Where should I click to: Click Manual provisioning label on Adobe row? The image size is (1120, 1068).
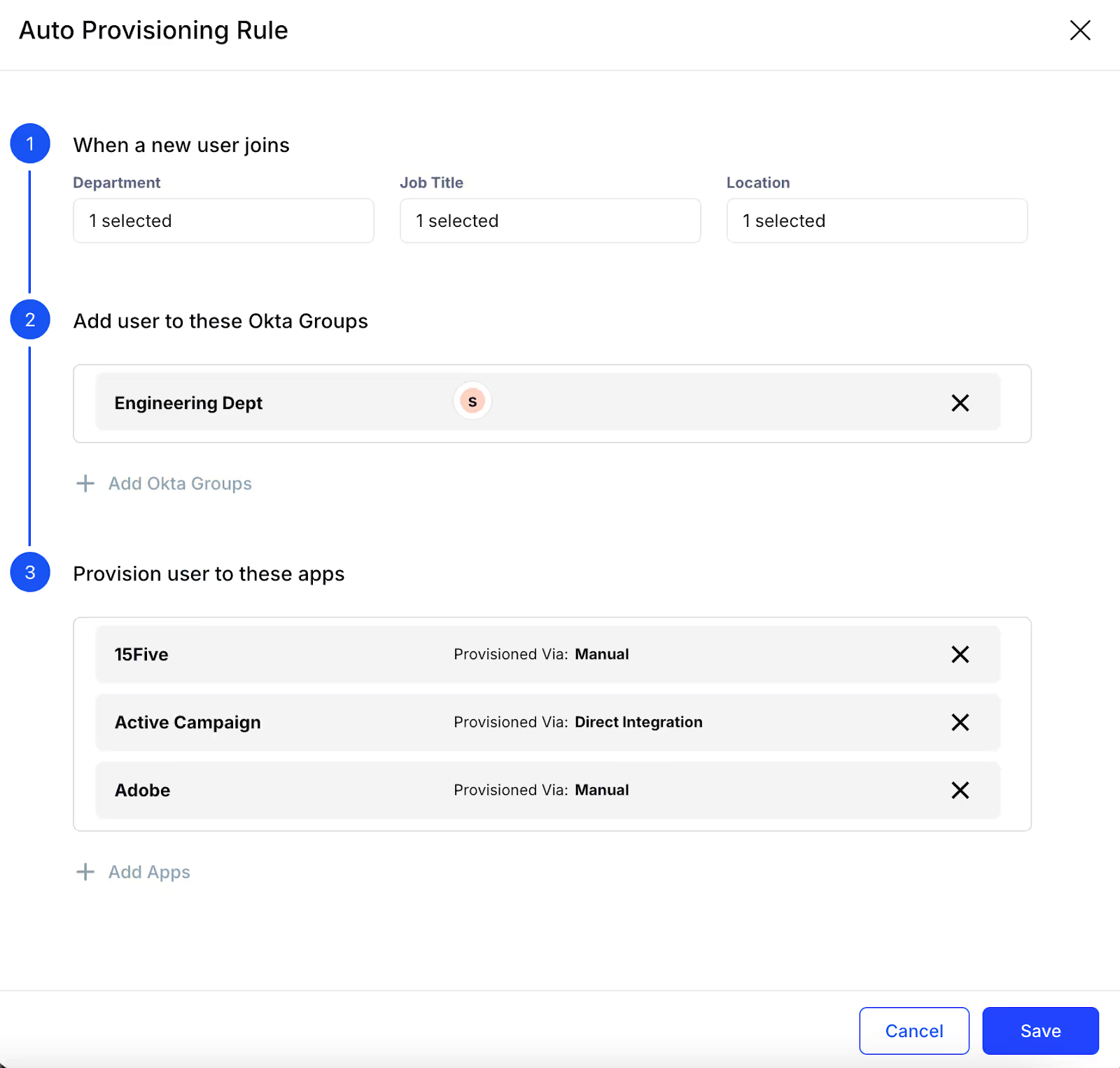click(601, 790)
